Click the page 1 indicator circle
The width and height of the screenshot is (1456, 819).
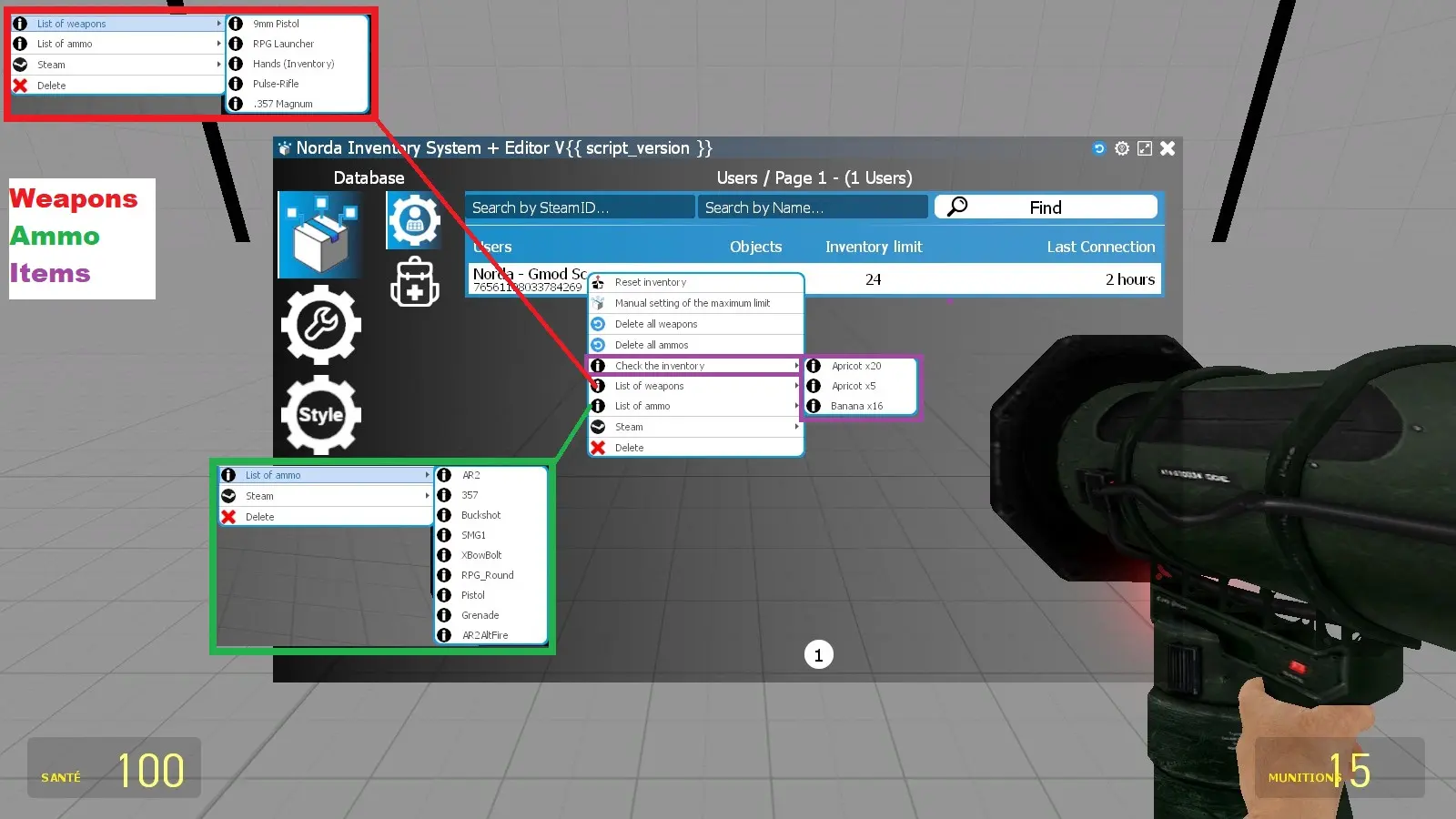[818, 654]
